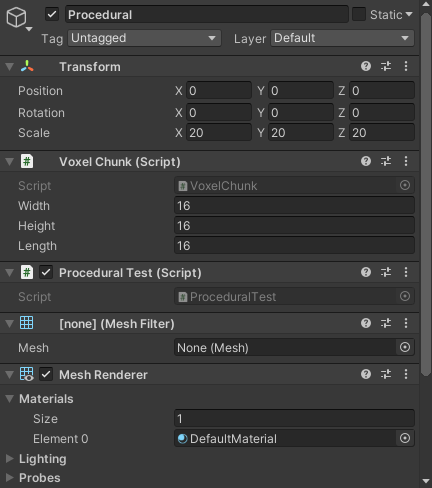Expand the Probes section
Image resolution: width=432 pixels, height=488 pixels.
40,478
